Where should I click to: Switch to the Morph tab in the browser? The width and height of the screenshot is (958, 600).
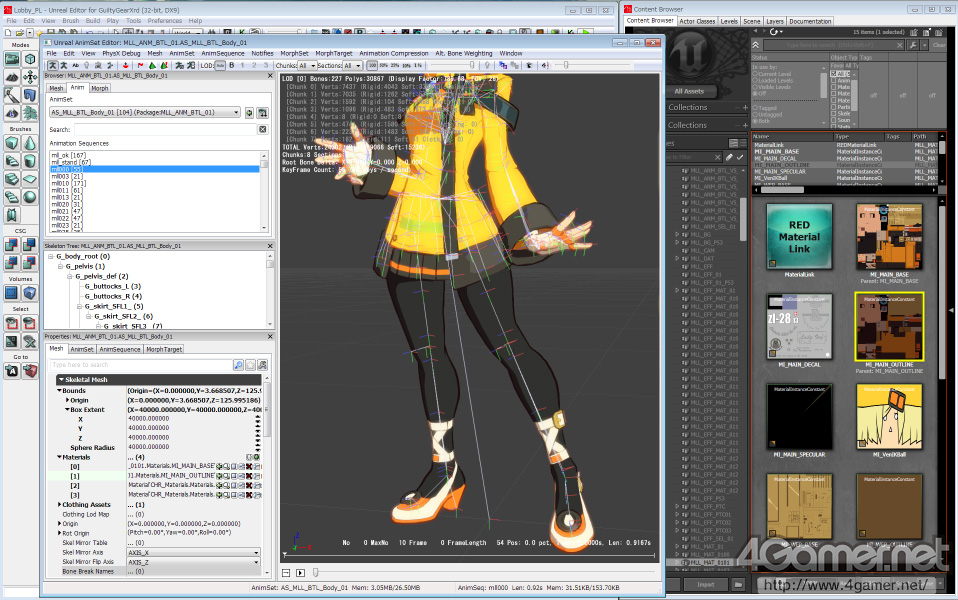pos(100,88)
